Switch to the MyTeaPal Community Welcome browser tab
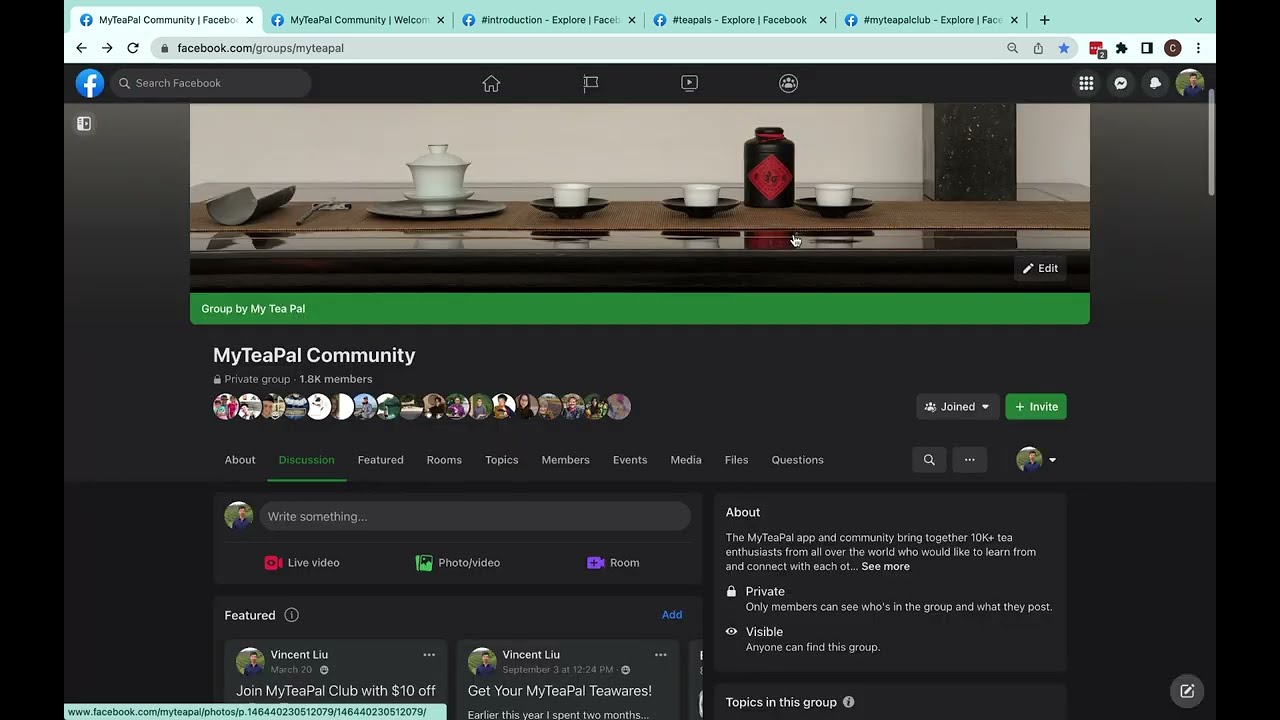The height and width of the screenshot is (720, 1280). [x=358, y=20]
